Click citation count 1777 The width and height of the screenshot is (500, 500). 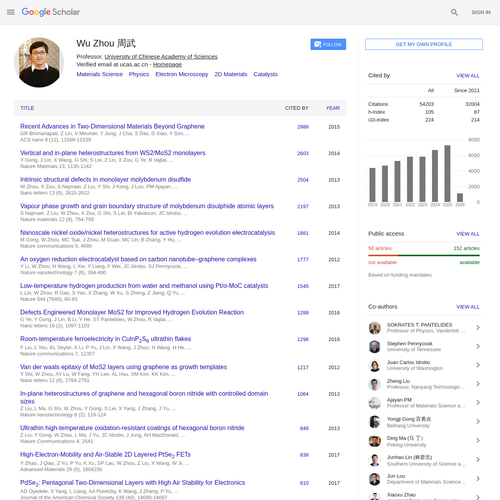(x=303, y=260)
